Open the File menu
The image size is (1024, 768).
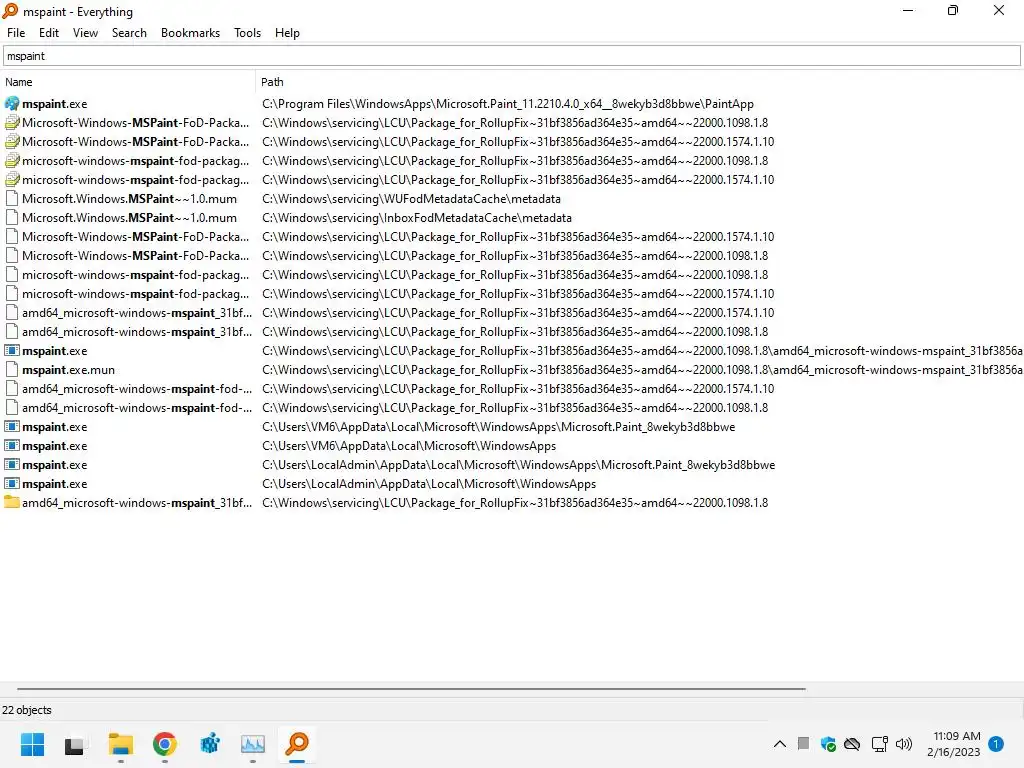pos(16,33)
